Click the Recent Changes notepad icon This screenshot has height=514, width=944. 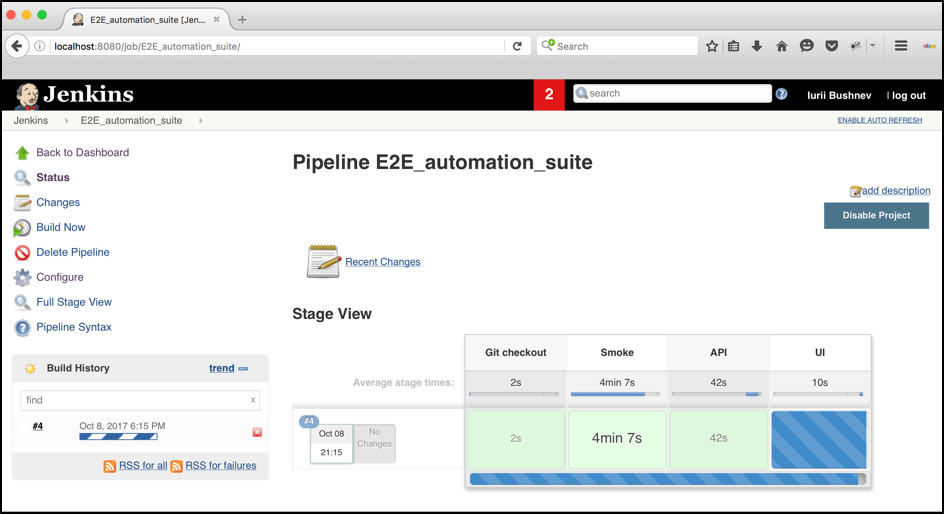tap(323, 261)
